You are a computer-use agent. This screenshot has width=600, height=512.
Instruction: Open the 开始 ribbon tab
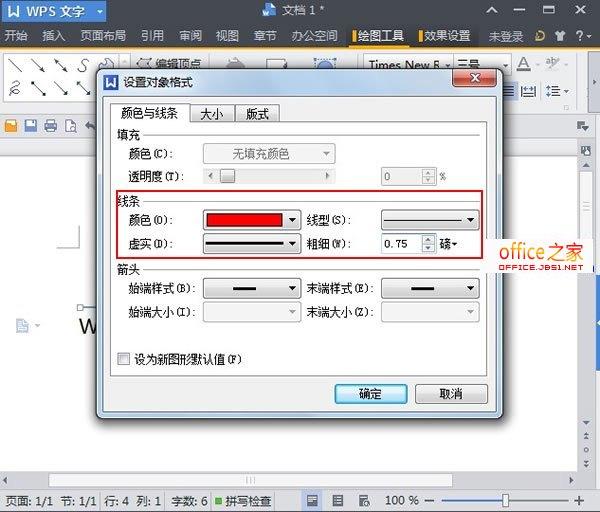tap(16, 36)
